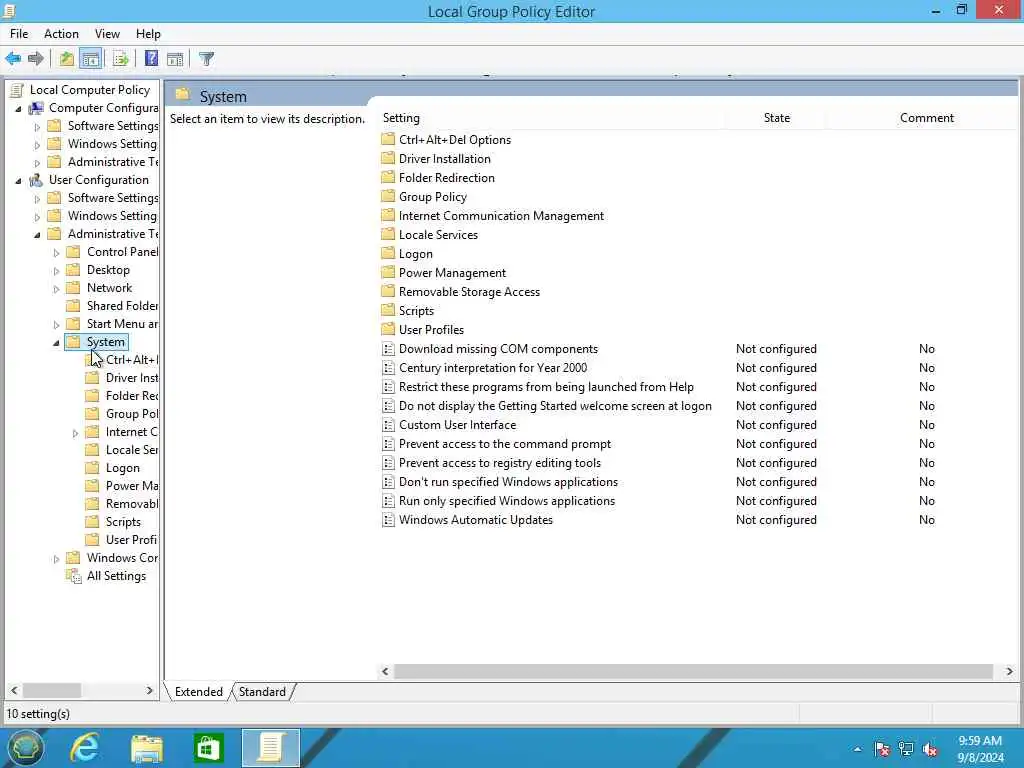The width and height of the screenshot is (1024, 768).
Task: Click the Up one level folder icon
Action: (x=67, y=59)
